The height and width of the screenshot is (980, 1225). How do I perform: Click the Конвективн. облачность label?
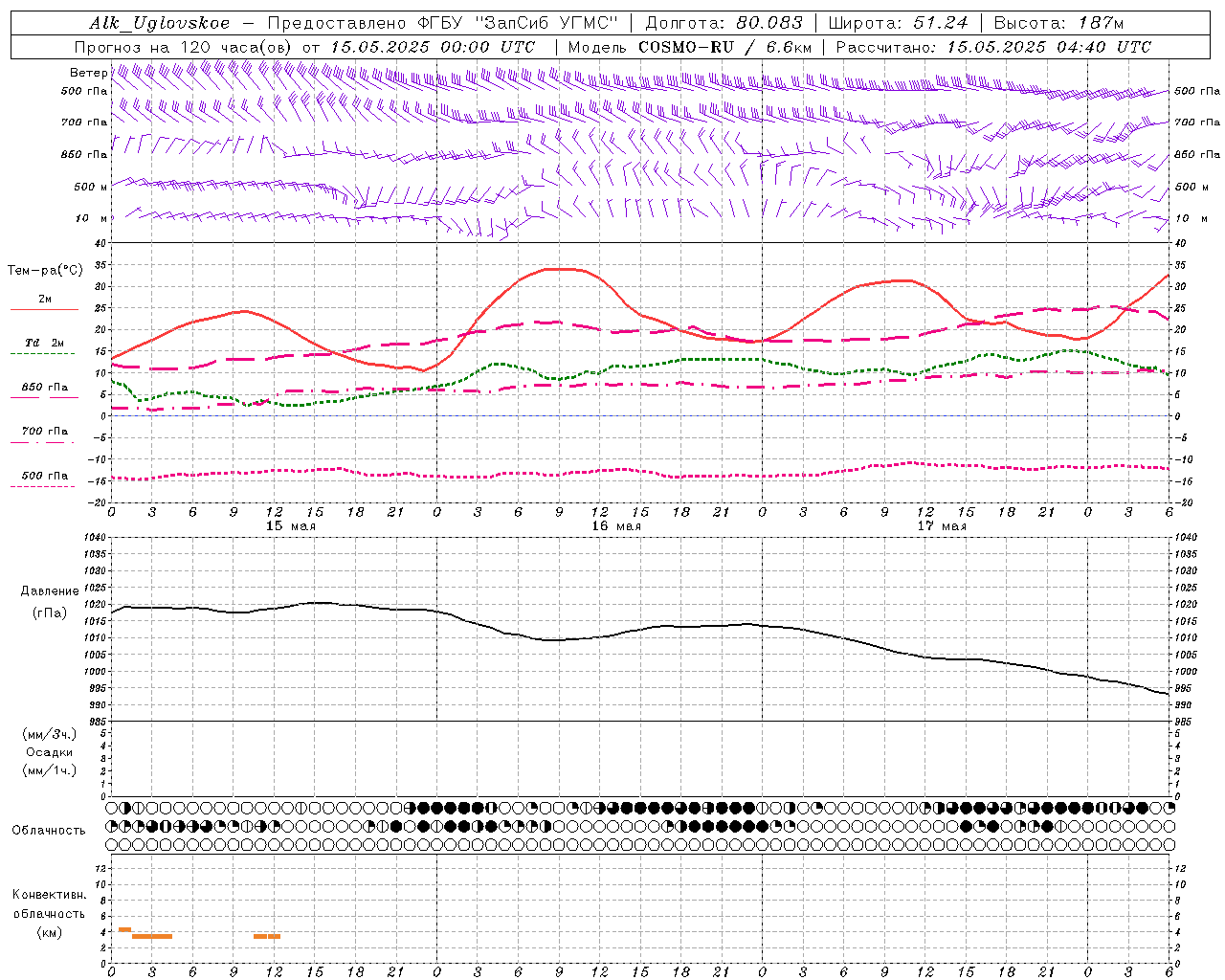(49, 904)
